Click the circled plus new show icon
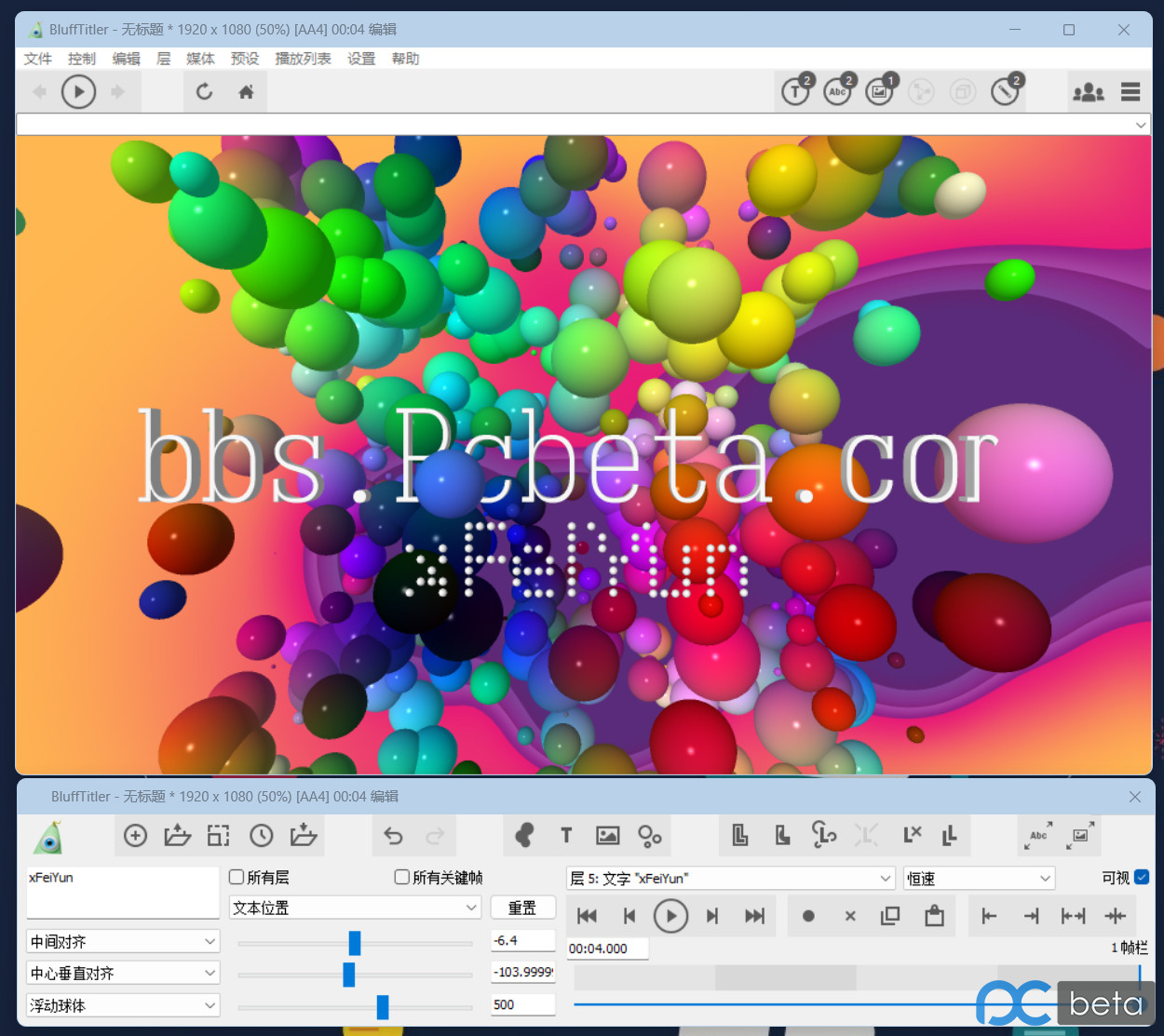Viewport: 1164px width, 1036px height. 136,836
